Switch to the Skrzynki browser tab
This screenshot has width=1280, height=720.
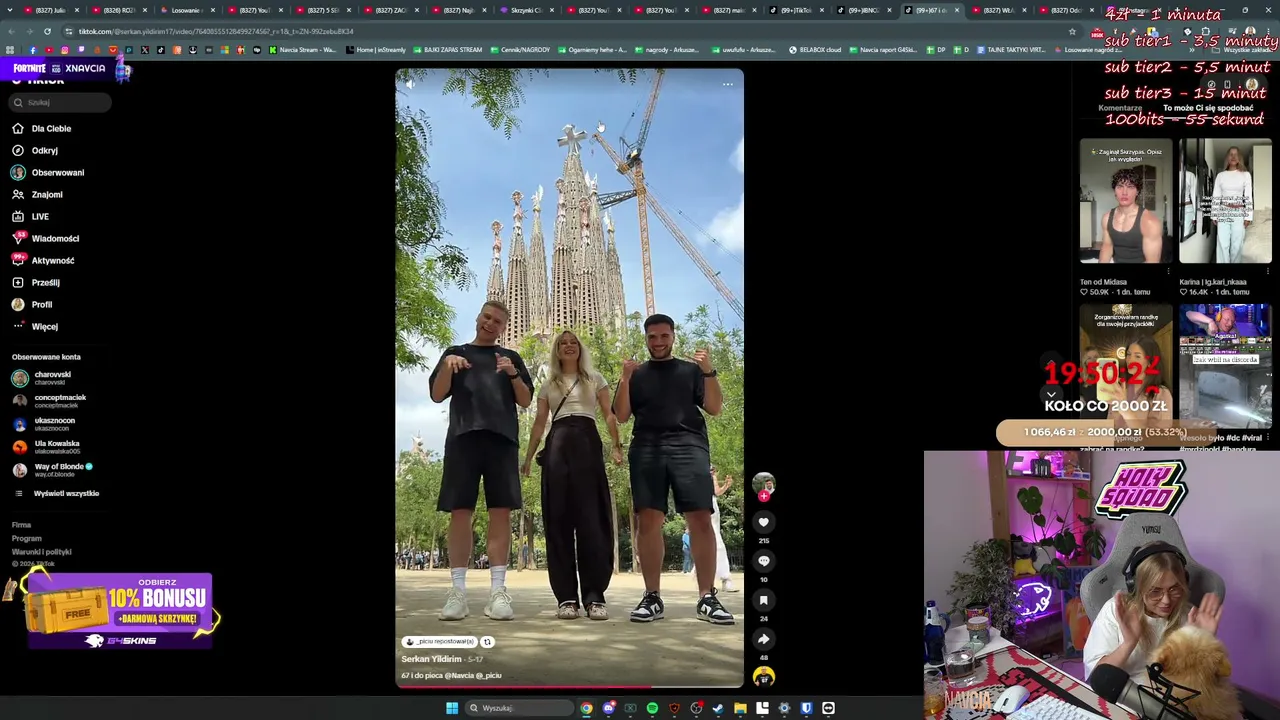(525, 10)
